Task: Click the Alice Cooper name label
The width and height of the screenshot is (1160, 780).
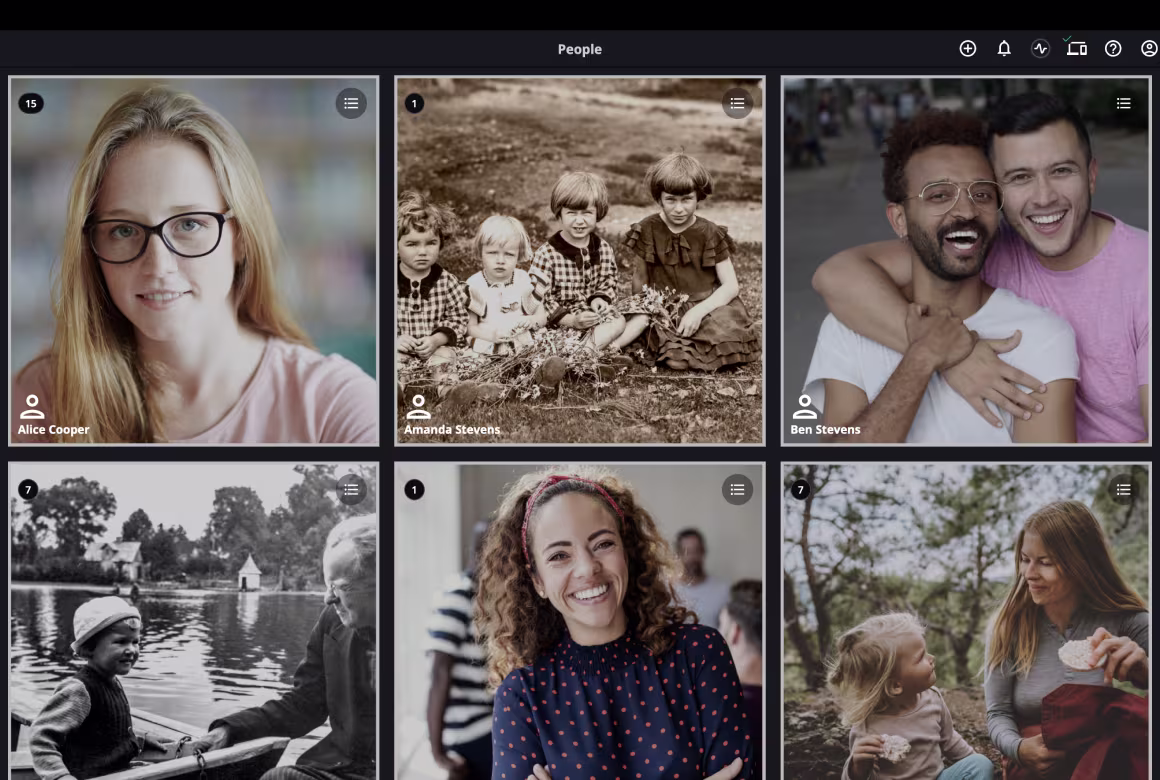Action: [x=54, y=430]
